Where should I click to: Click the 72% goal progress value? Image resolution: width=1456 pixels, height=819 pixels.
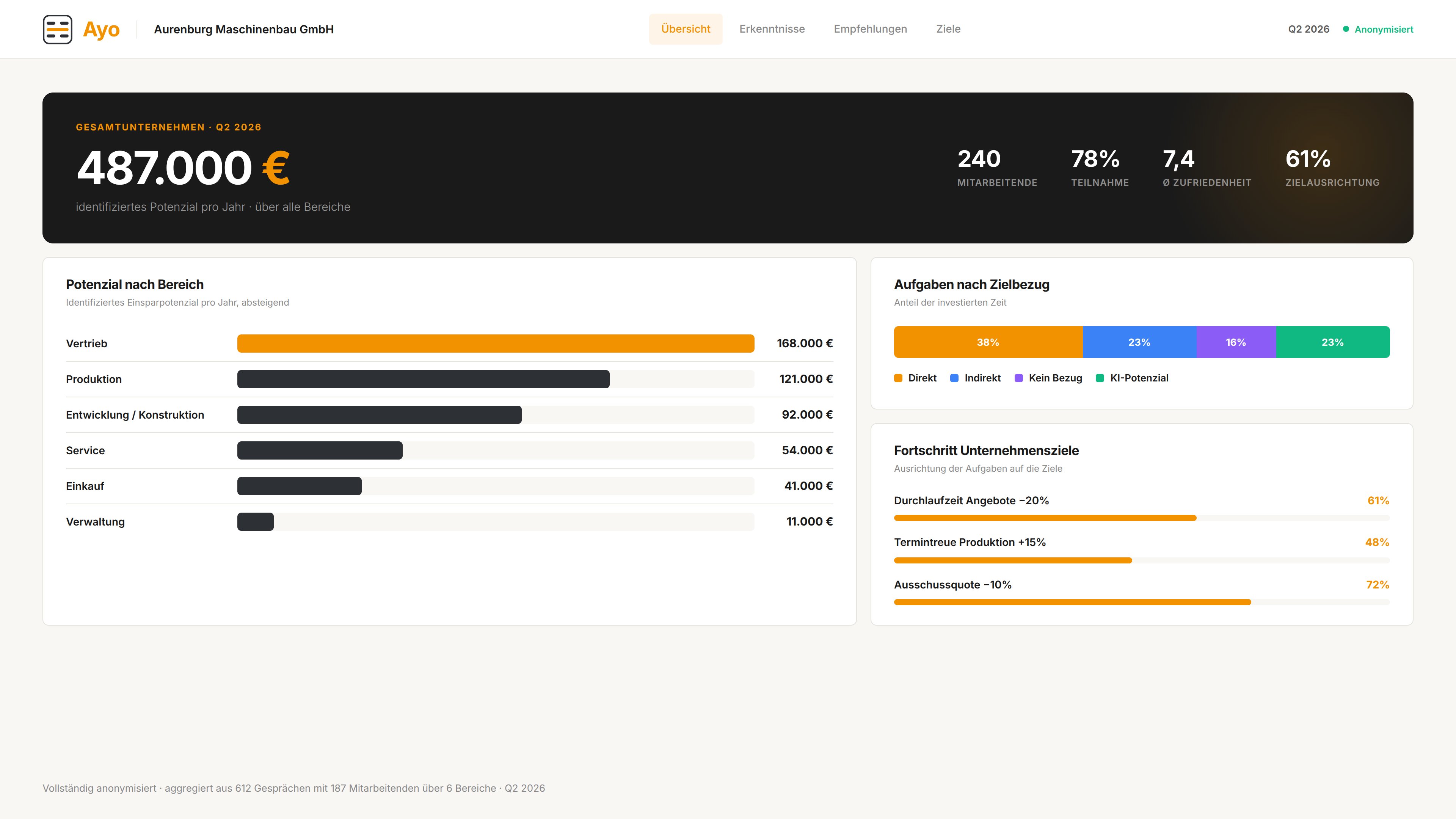point(1378,584)
